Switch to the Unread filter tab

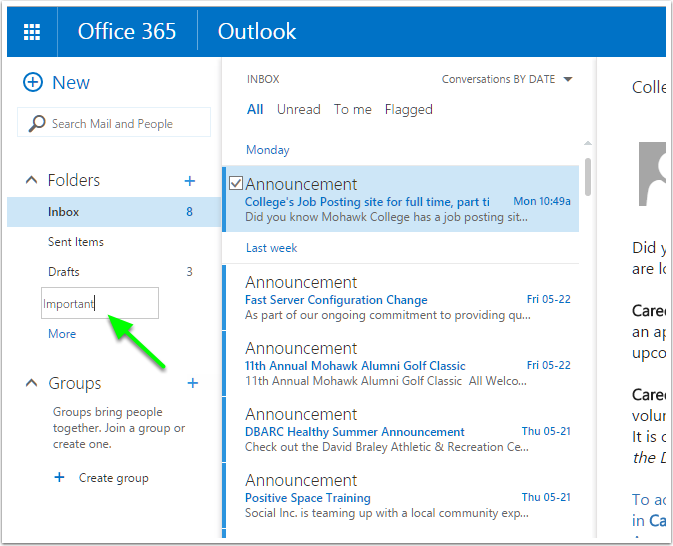pyautogui.click(x=298, y=110)
